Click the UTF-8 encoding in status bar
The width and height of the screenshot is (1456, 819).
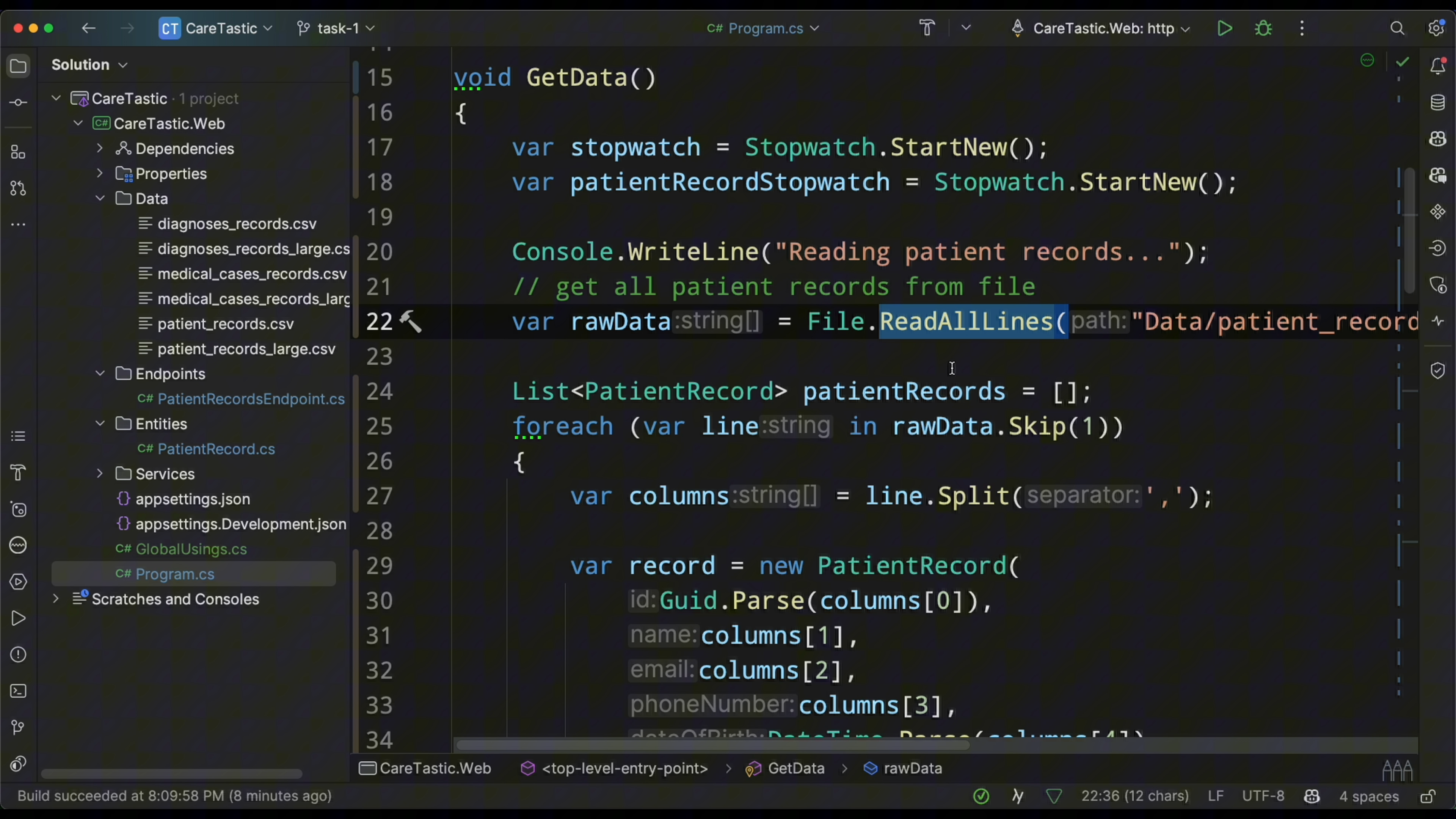[1263, 796]
